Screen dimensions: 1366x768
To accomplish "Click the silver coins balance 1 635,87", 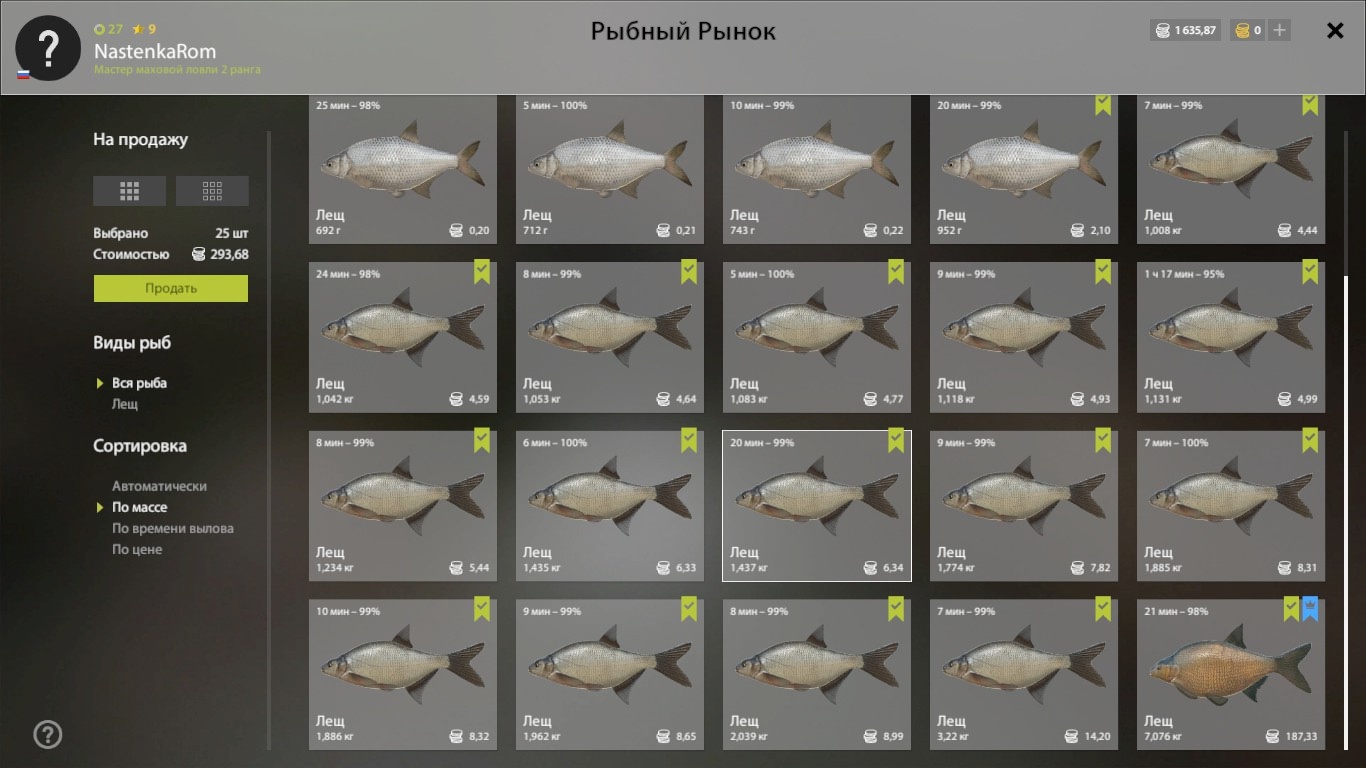I will point(1185,31).
